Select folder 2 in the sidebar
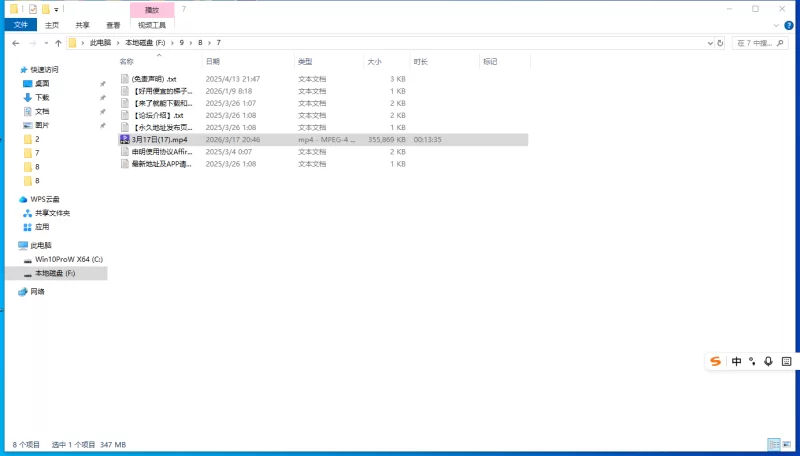The image size is (800, 456). coord(37,139)
